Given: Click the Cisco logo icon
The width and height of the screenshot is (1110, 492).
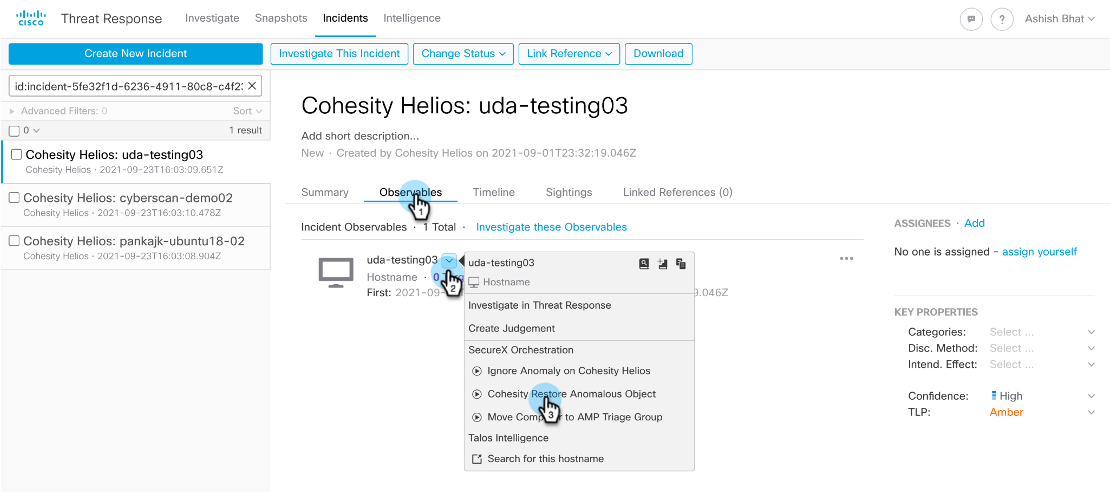Looking at the screenshot, I should point(30,18).
